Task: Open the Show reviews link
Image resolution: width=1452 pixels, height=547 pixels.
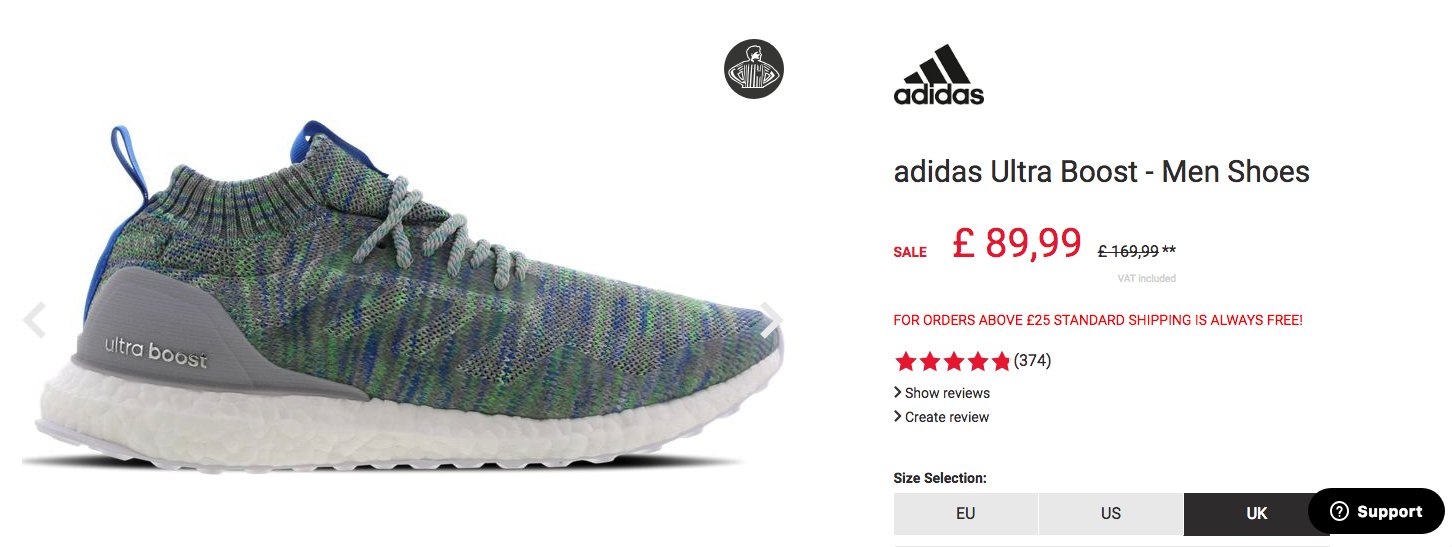Action: [x=947, y=393]
